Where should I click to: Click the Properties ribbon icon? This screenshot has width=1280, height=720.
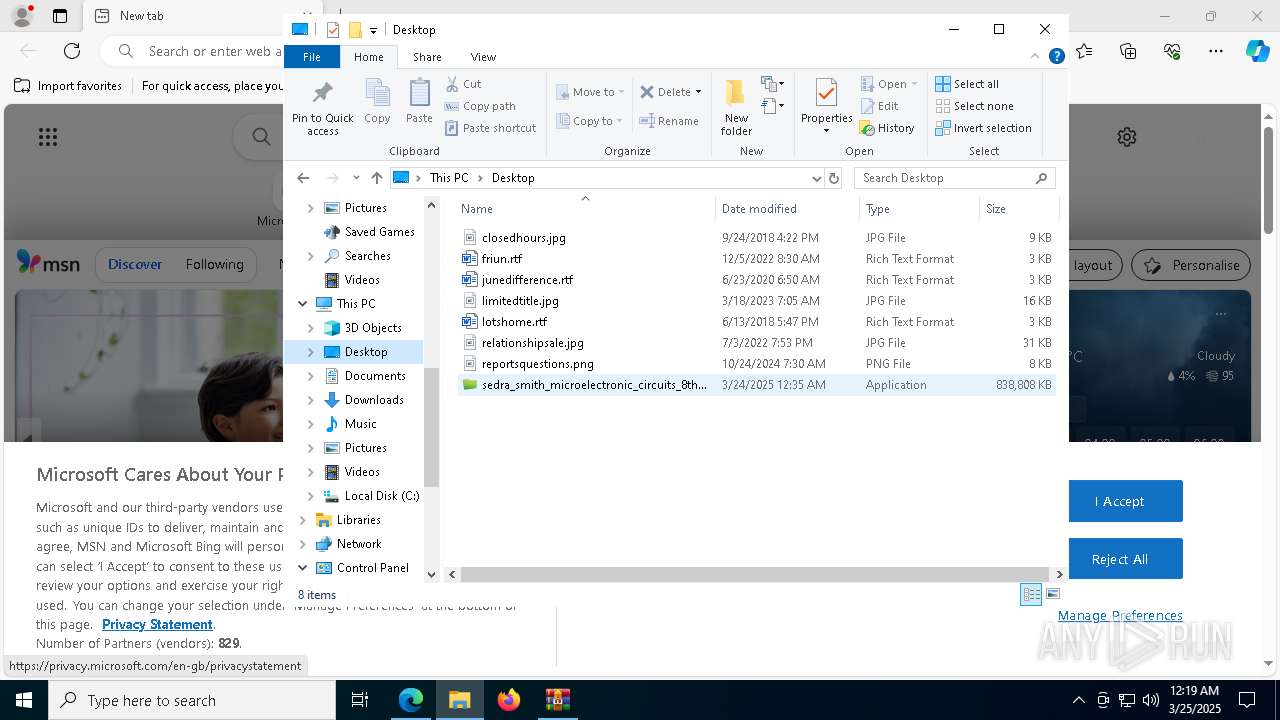coord(826,106)
